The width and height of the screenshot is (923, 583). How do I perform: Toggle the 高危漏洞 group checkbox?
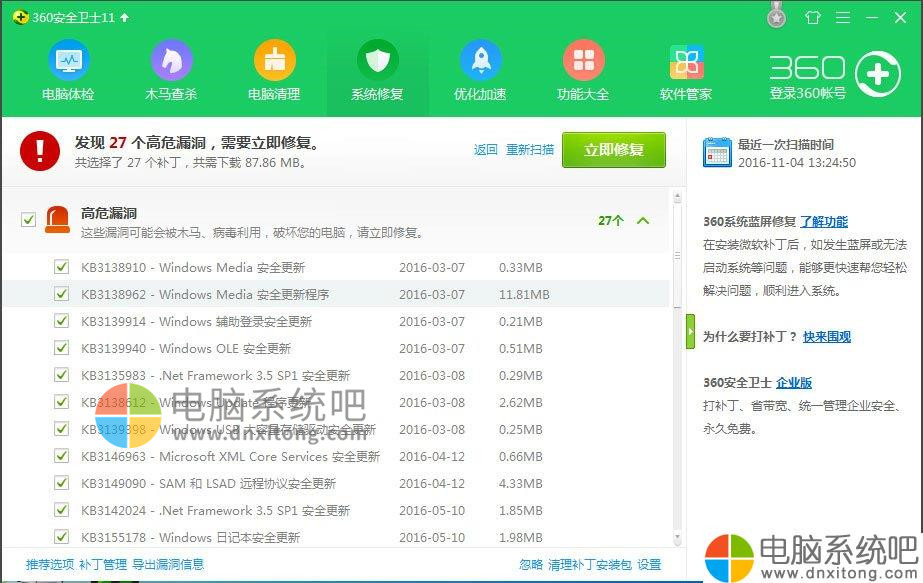tap(28, 220)
